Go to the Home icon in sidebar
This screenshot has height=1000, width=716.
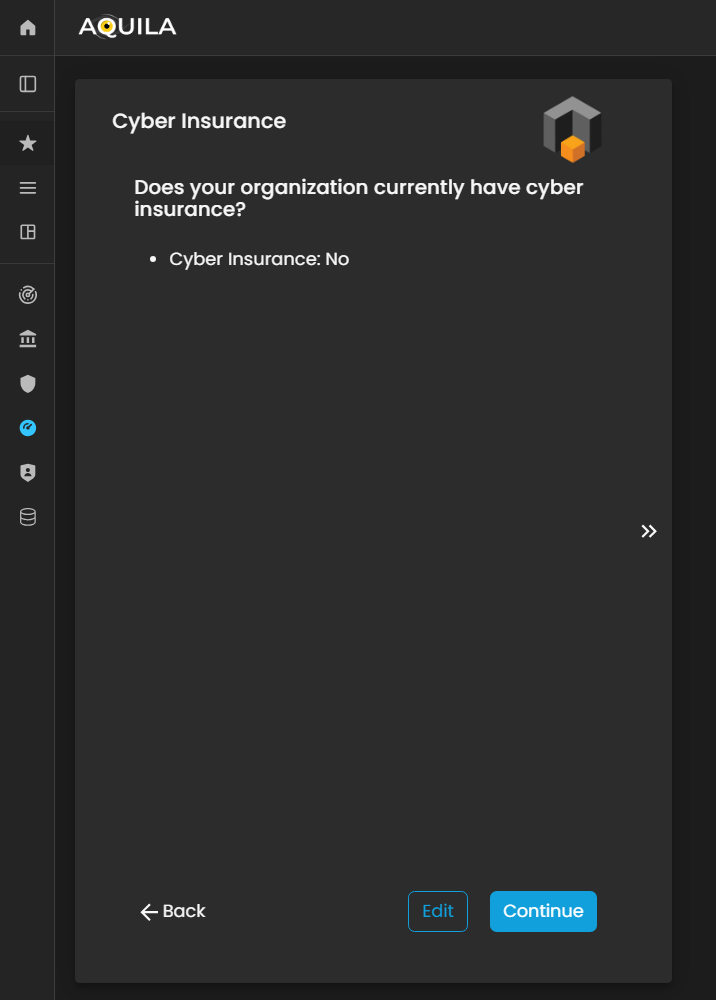(28, 28)
